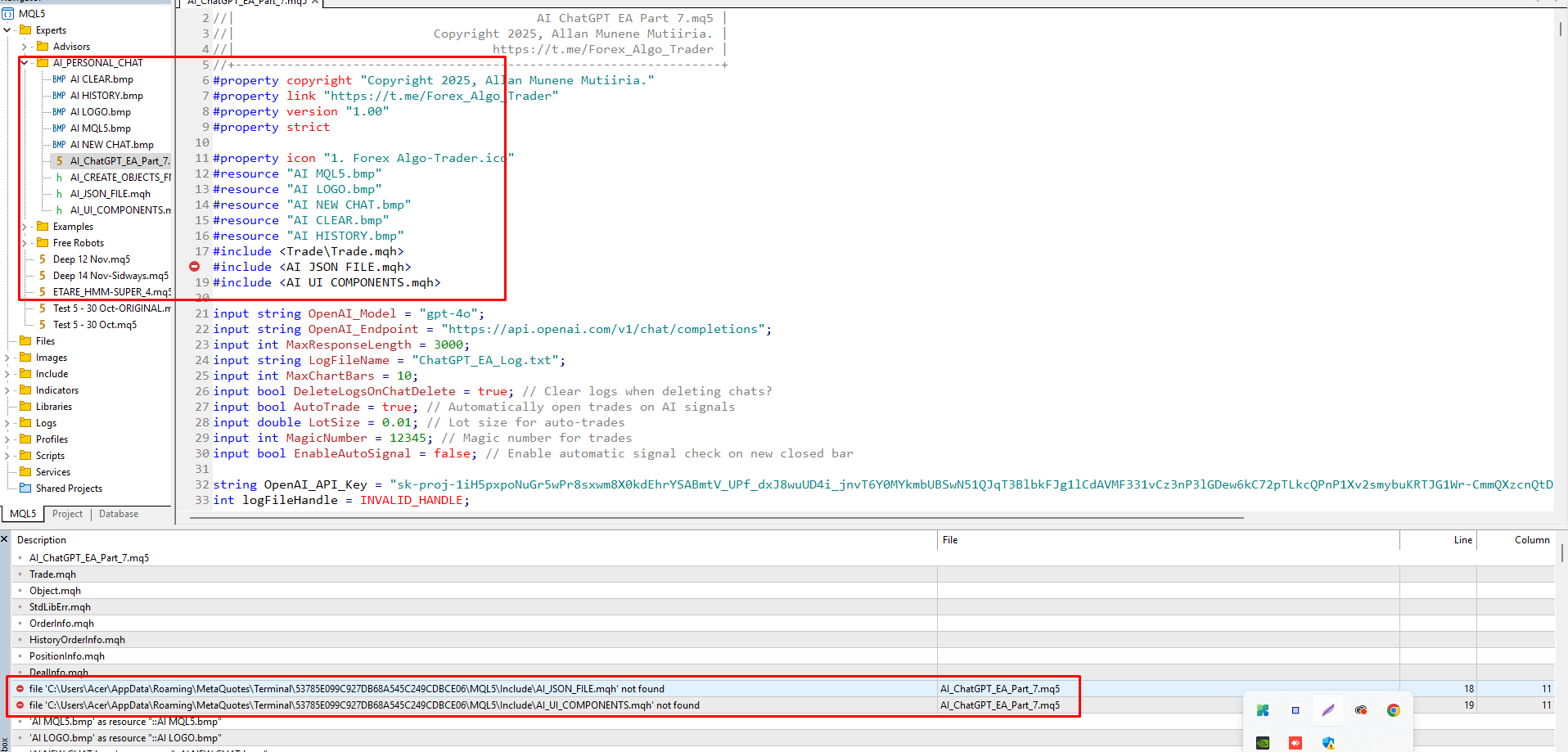
Task: Click the editor vertical scrollbar
Action: [x=1561, y=29]
